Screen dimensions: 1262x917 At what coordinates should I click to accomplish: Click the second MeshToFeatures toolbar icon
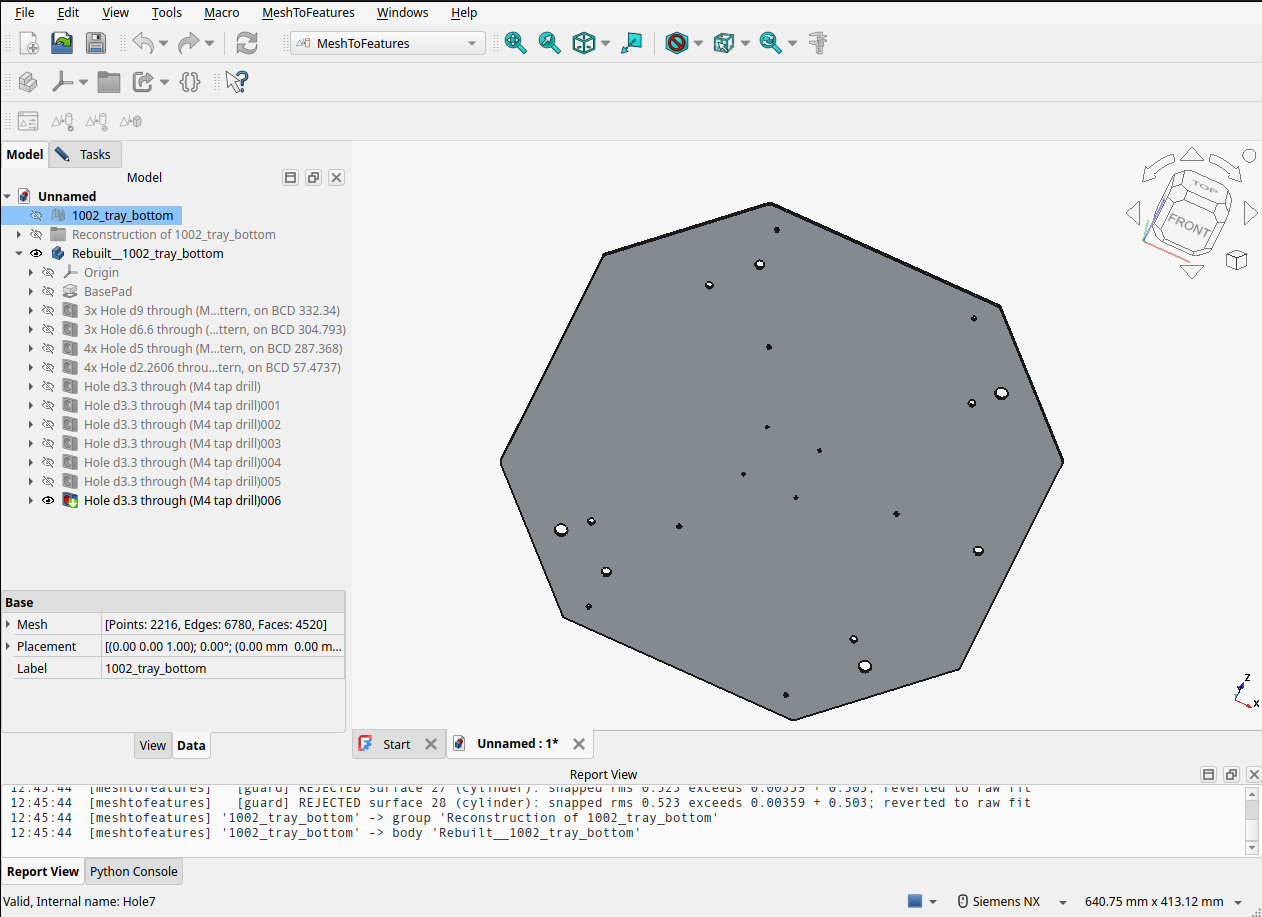click(x=62, y=121)
